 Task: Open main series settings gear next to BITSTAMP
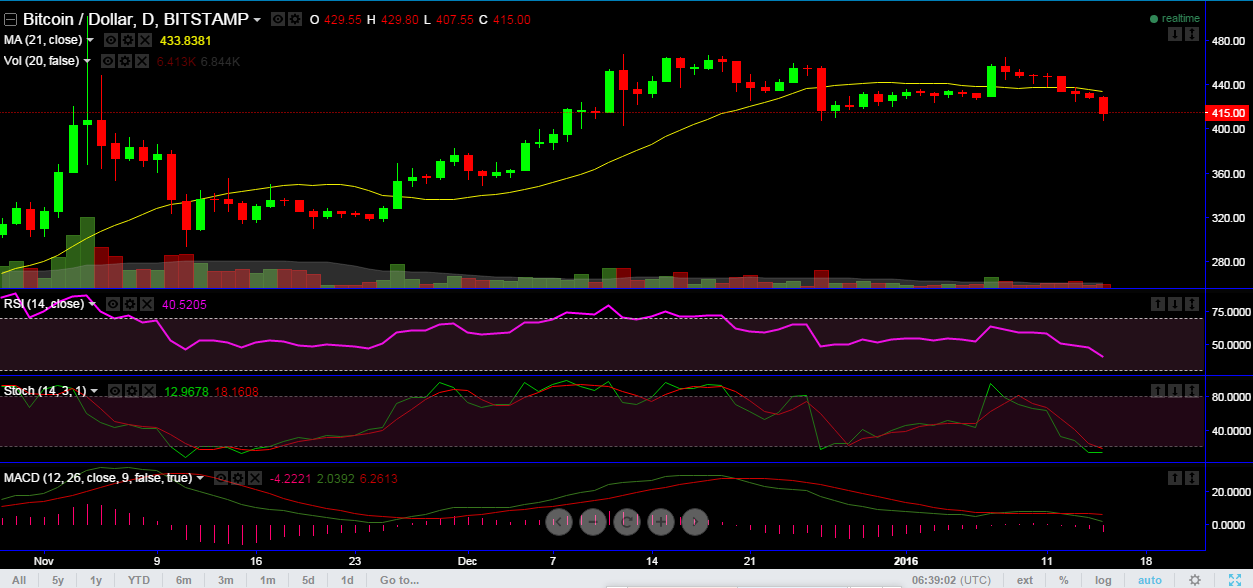tap(293, 20)
